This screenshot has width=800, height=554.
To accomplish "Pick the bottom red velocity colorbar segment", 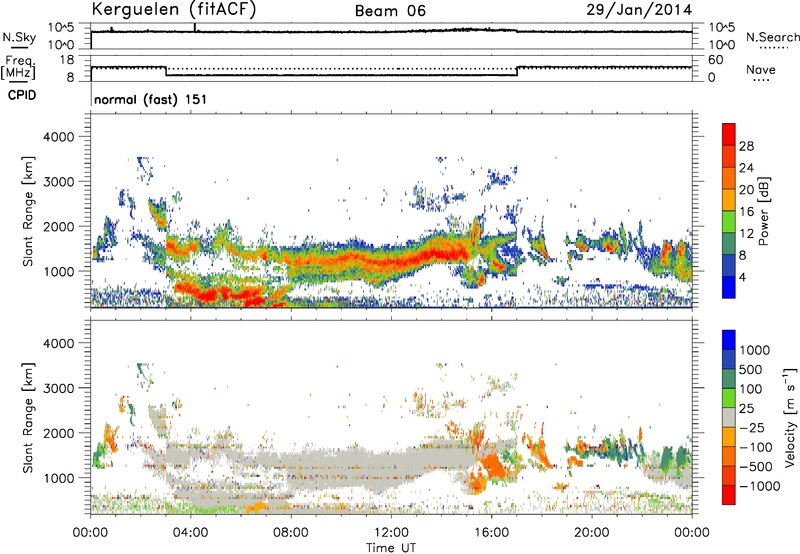I will coord(729,494).
